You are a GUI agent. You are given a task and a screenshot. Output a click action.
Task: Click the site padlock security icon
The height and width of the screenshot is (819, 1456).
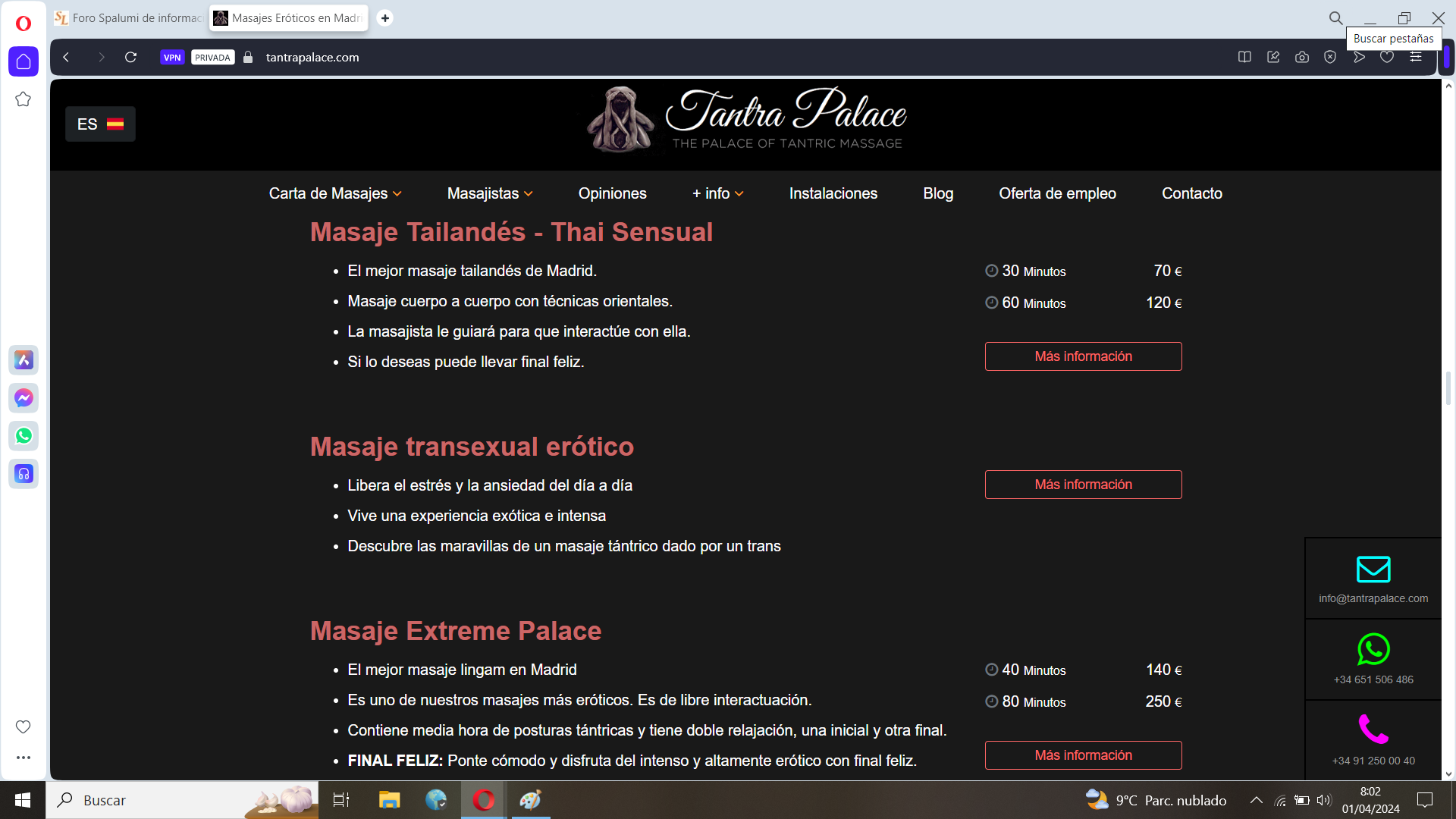point(248,57)
